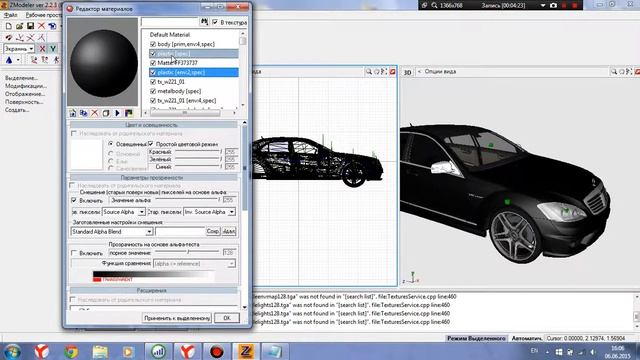Click the New file icon in ZModeler toolbar
This screenshot has width=640, height=360.
(9, 26)
